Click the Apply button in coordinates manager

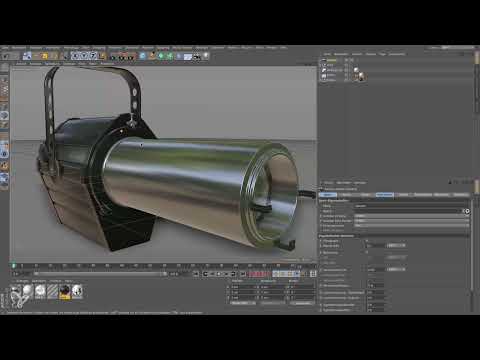[303, 303]
